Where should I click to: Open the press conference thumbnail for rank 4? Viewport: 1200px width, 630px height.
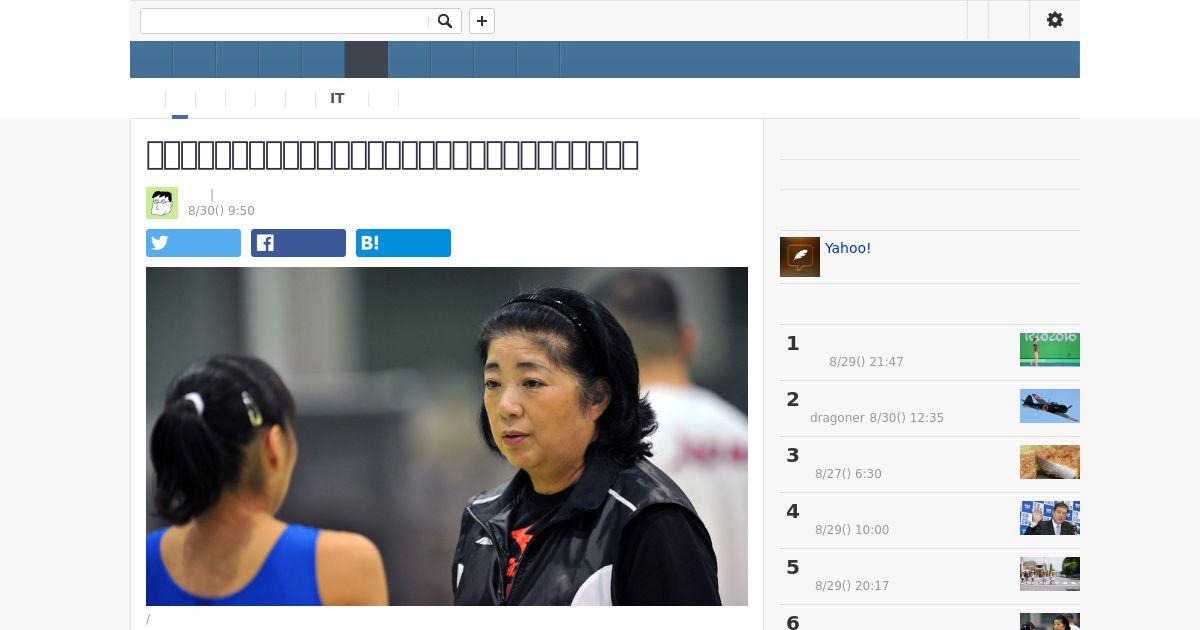1050,518
